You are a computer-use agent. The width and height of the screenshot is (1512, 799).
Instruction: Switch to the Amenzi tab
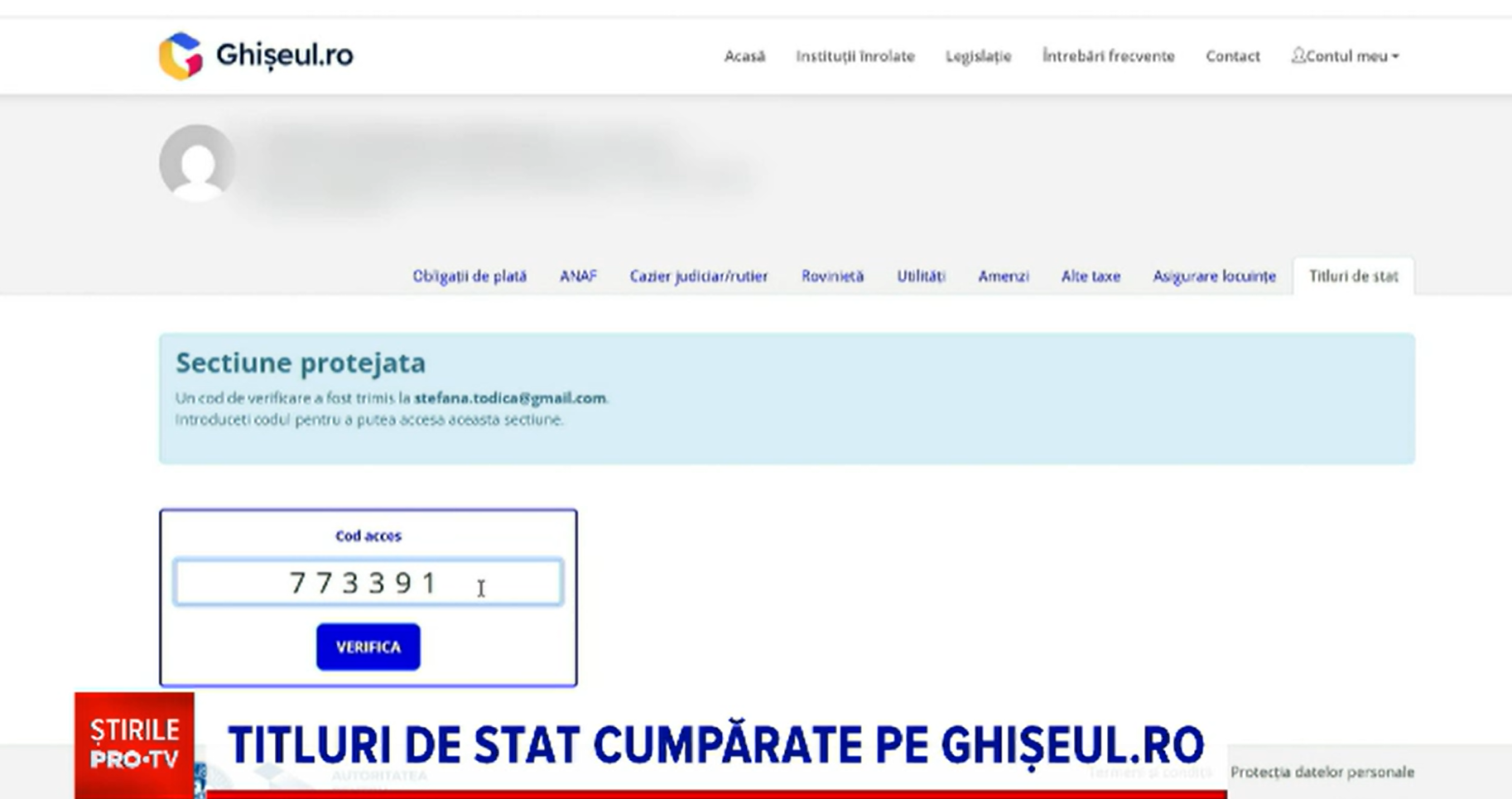(1004, 276)
